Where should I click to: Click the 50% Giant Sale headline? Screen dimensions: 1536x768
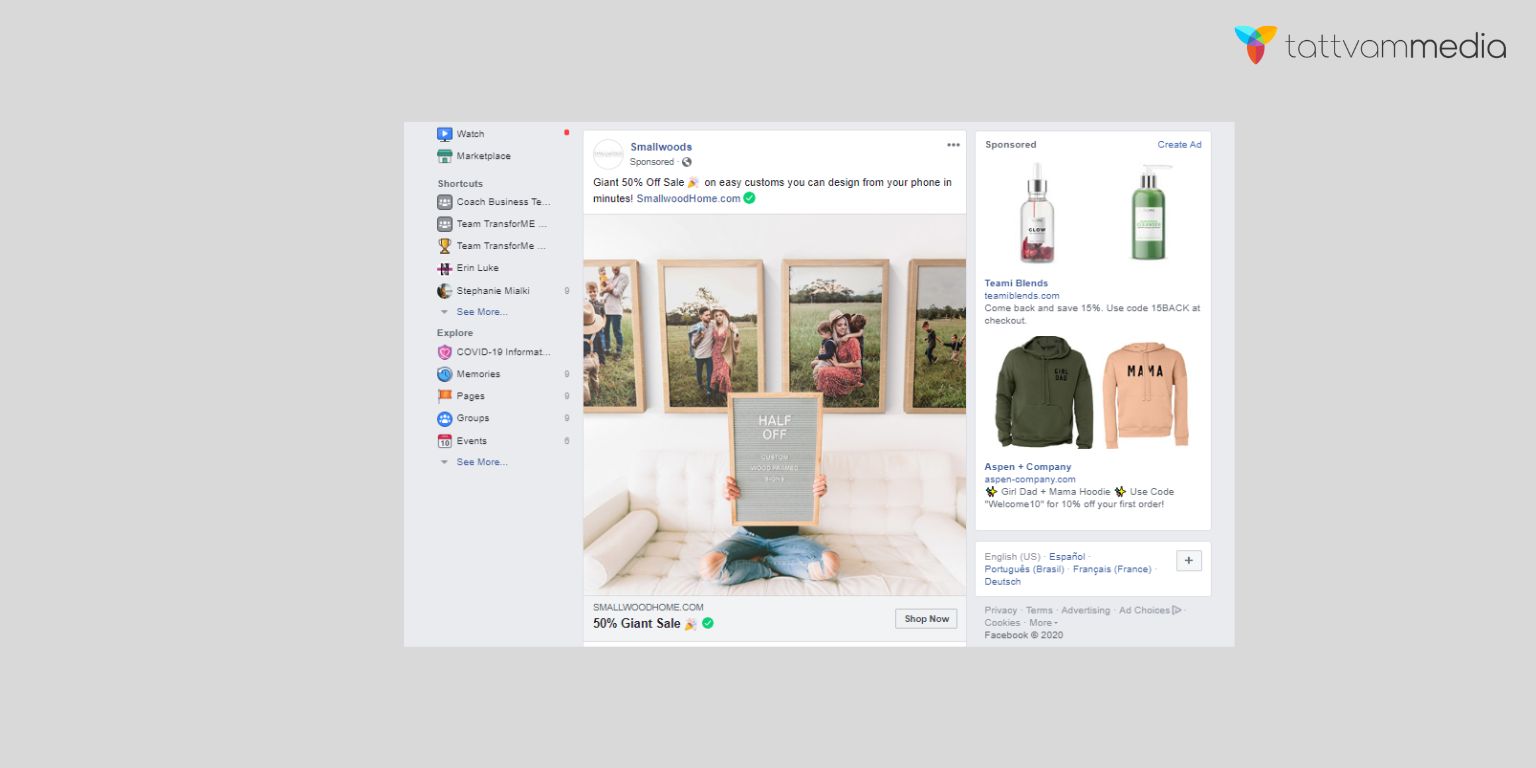coord(638,623)
